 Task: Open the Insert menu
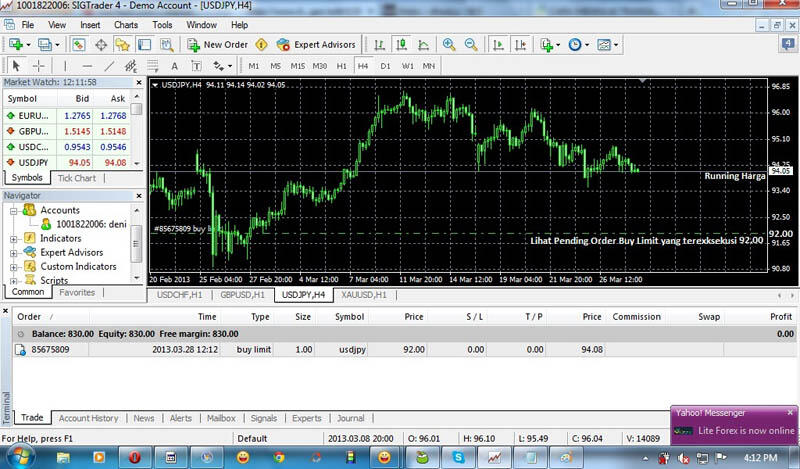coord(90,24)
